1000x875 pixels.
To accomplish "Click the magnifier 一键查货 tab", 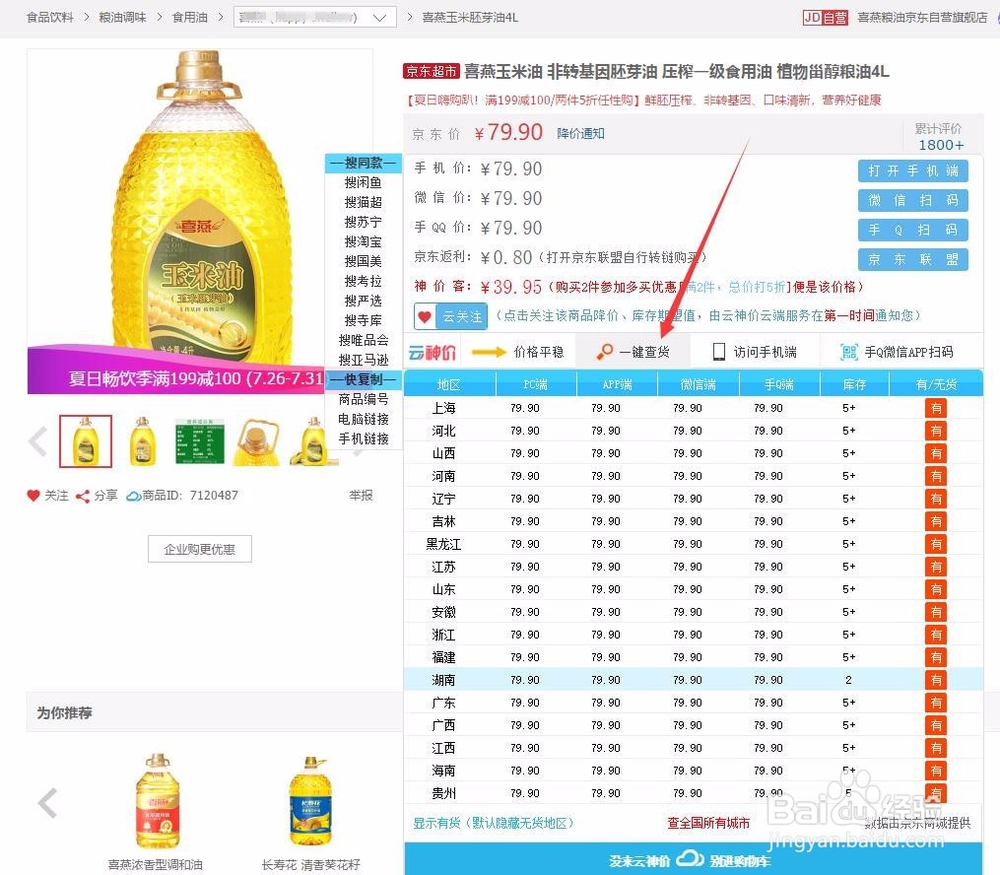I will pyautogui.click(x=633, y=351).
